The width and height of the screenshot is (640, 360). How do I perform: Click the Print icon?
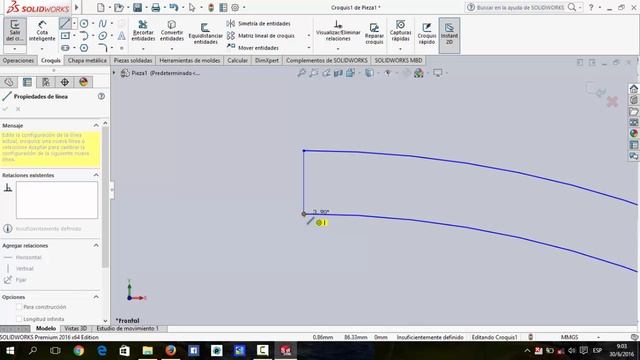156,7
